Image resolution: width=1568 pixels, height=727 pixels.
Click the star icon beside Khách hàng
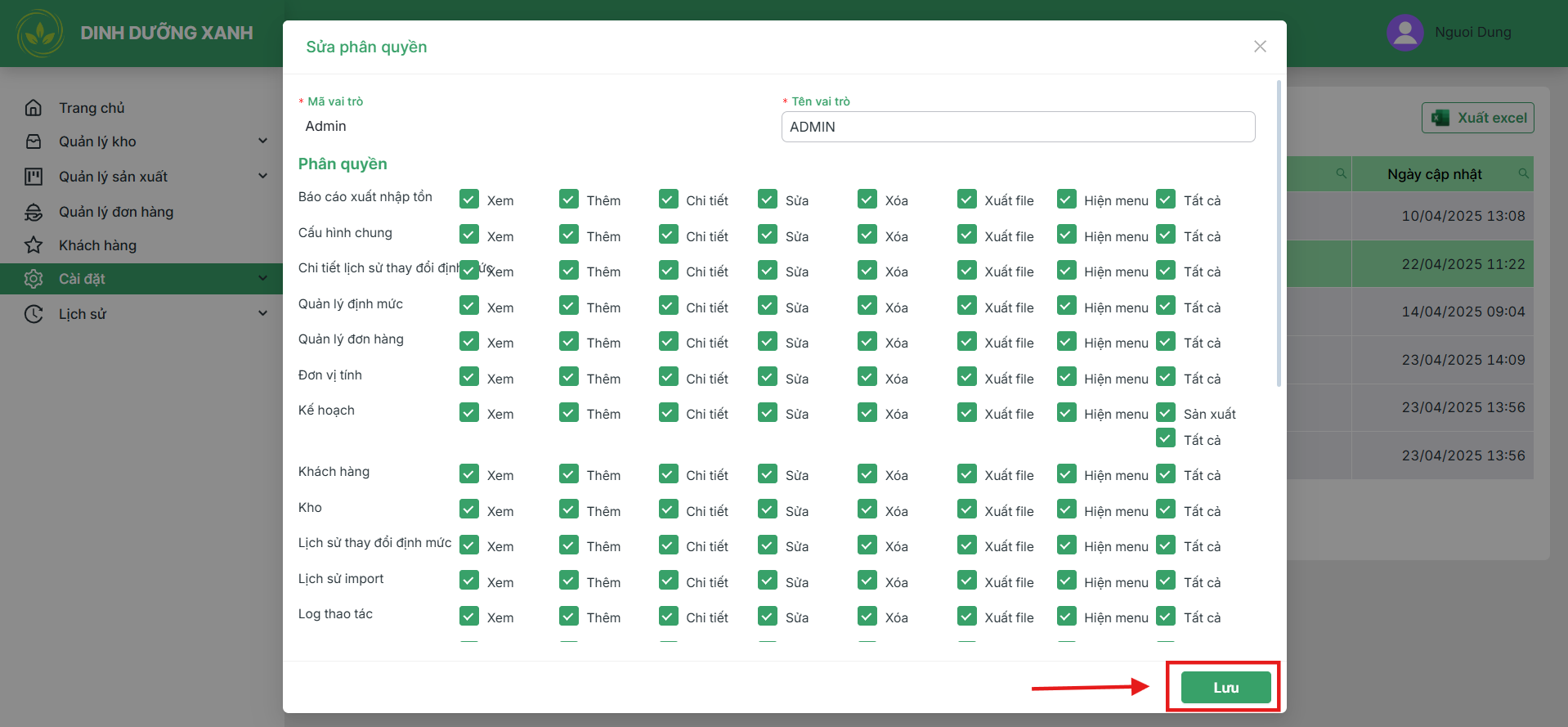[x=34, y=245]
